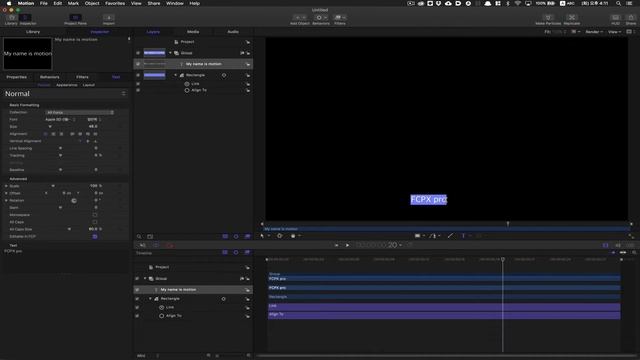Toggle visibility checkbox of Rectangle layer

(x=138, y=76)
